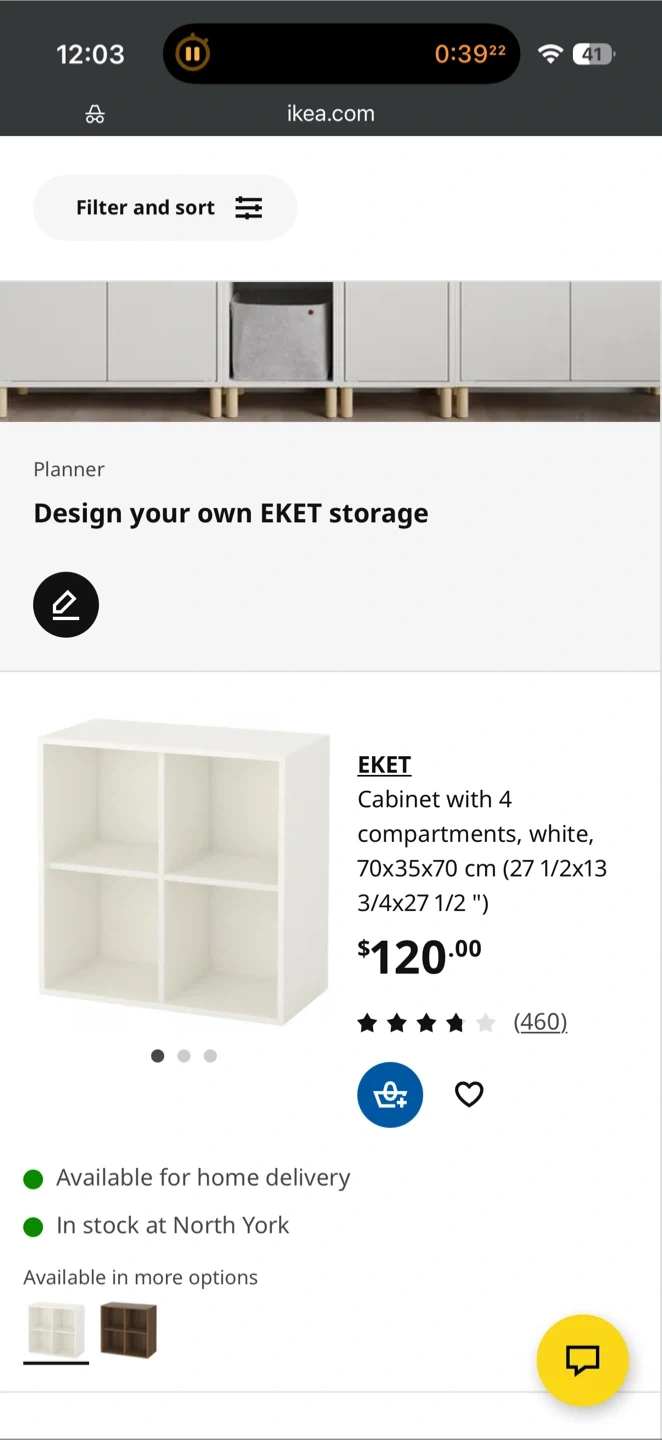Pause the timer in the Dynamic Island

point(192,53)
